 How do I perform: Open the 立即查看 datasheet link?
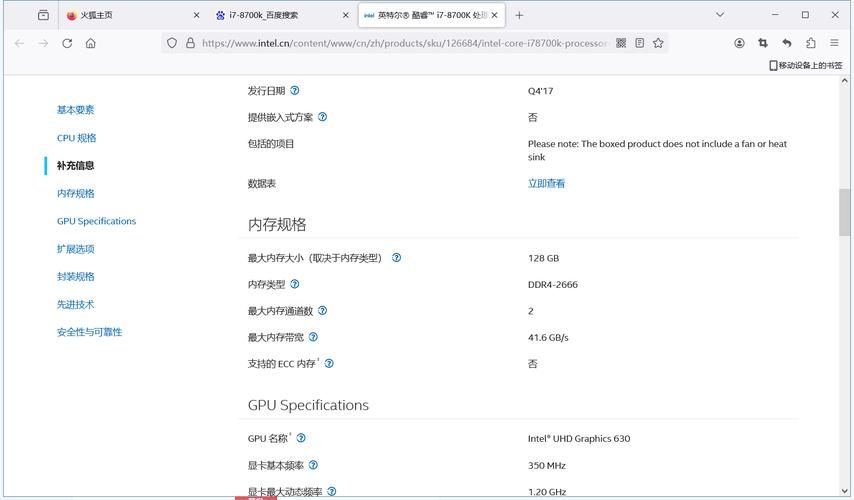546,184
